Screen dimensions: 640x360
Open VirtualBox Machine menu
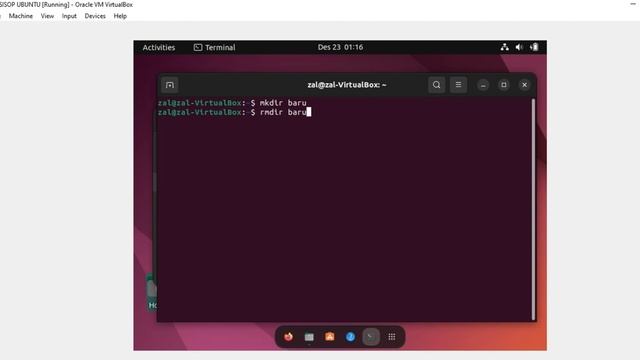(x=21, y=16)
